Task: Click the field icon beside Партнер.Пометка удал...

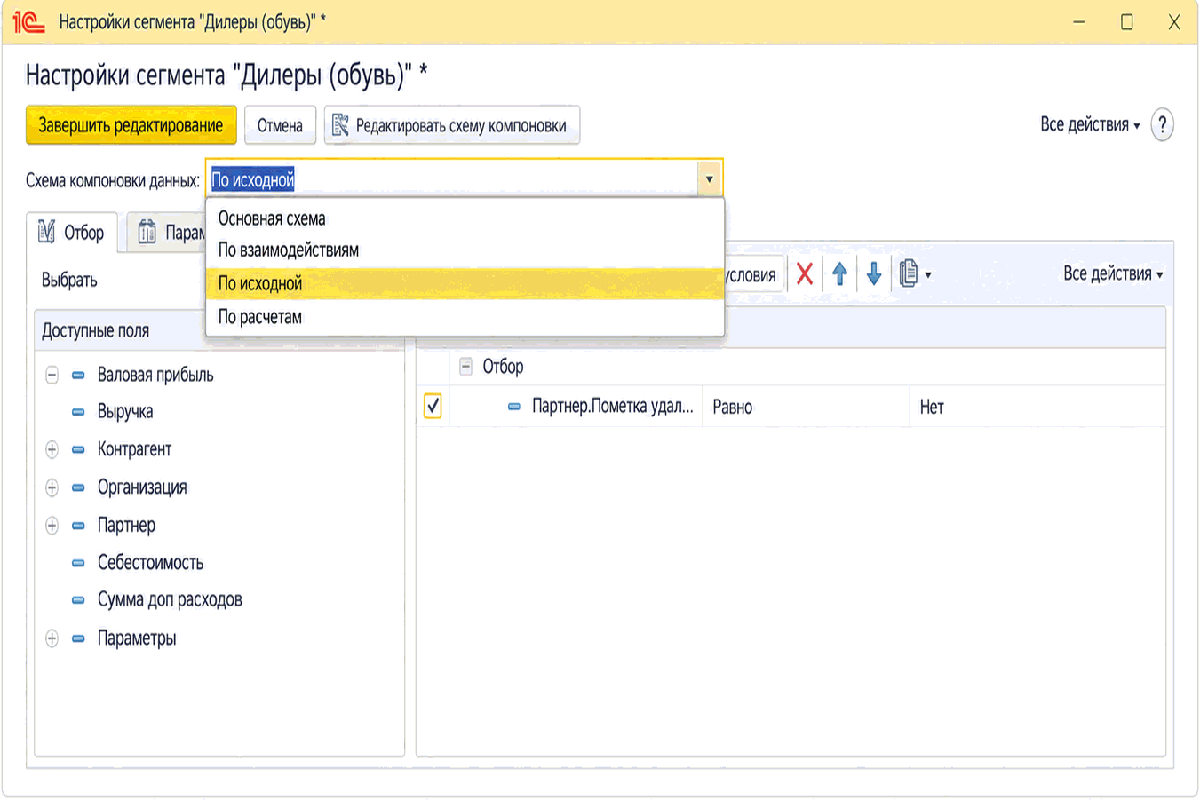Action: click(515, 407)
